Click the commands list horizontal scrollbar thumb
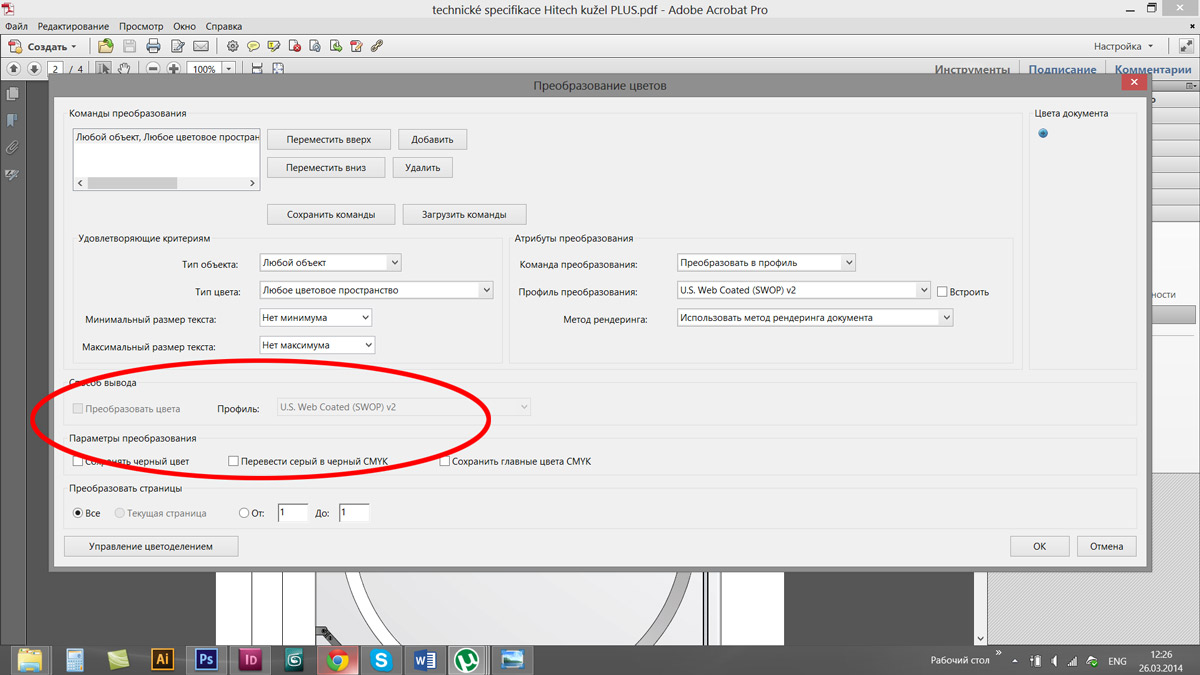This screenshot has height=675, width=1200. point(132,183)
